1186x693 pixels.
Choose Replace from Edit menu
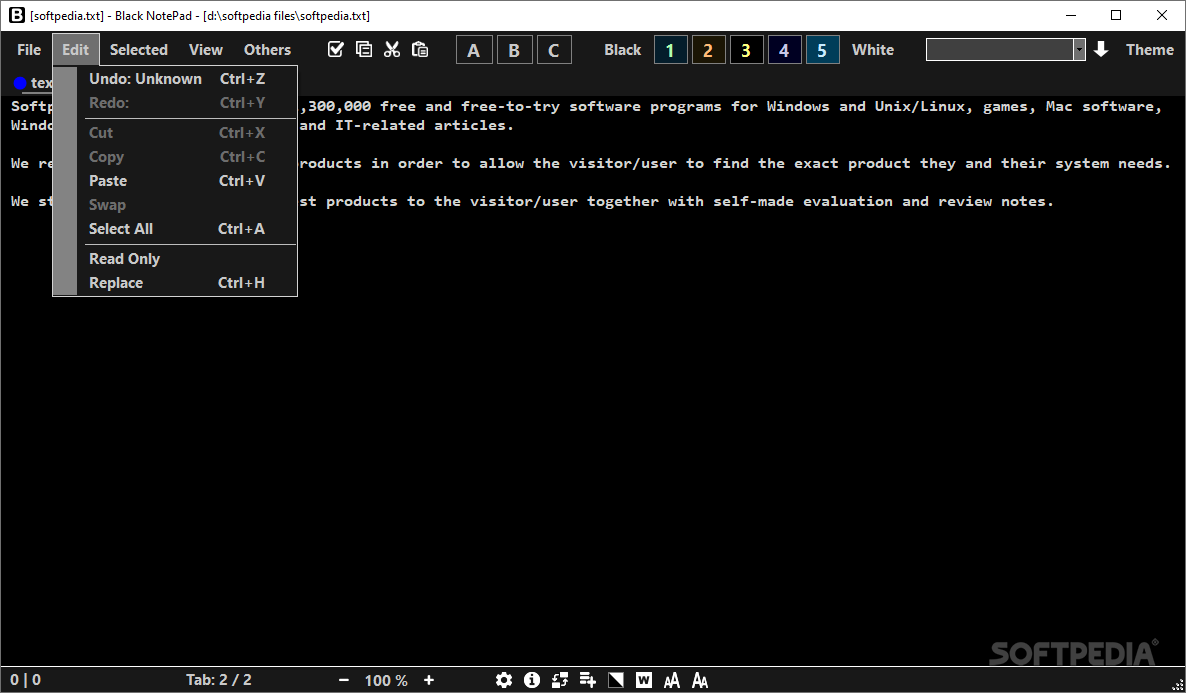click(x=175, y=283)
